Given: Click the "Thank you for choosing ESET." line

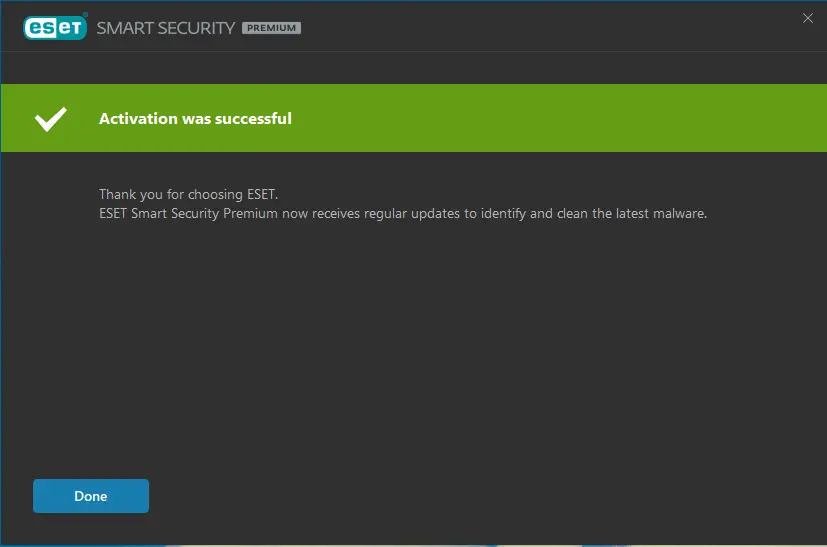Looking at the screenshot, I should 188,195.
